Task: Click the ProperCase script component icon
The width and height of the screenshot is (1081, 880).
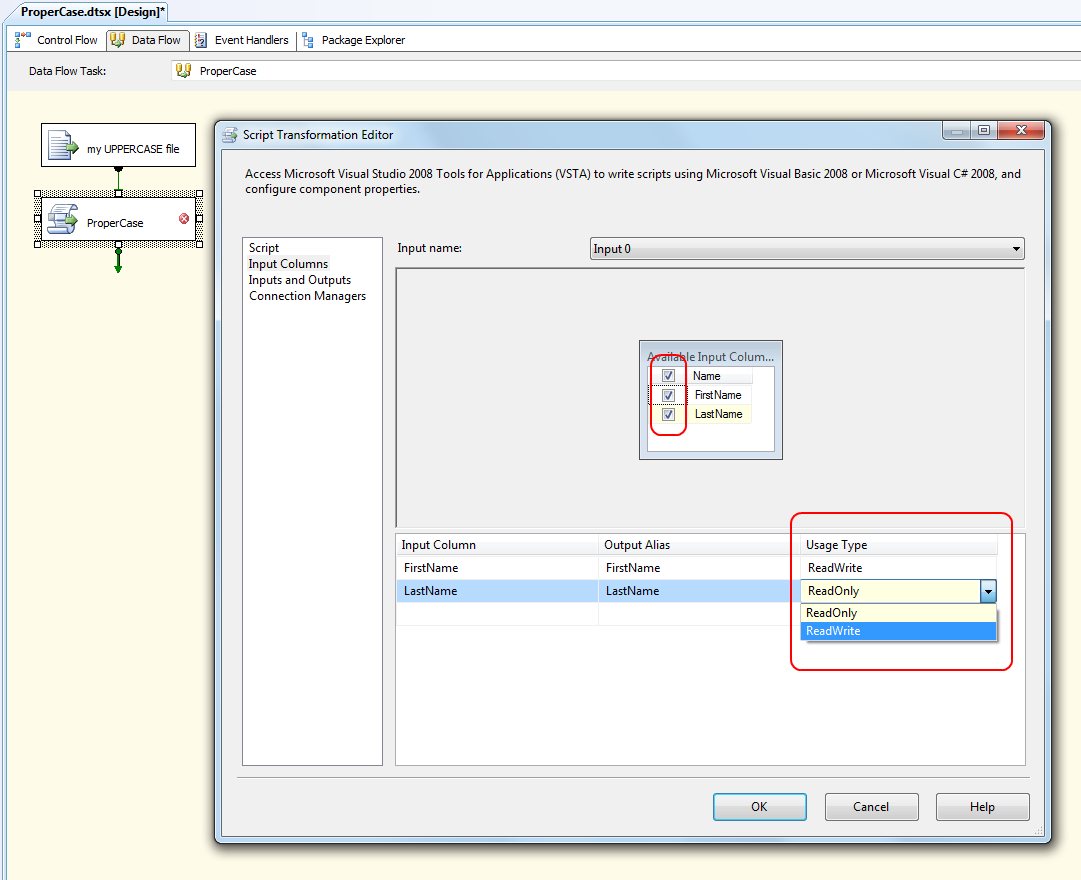Action: coord(62,219)
